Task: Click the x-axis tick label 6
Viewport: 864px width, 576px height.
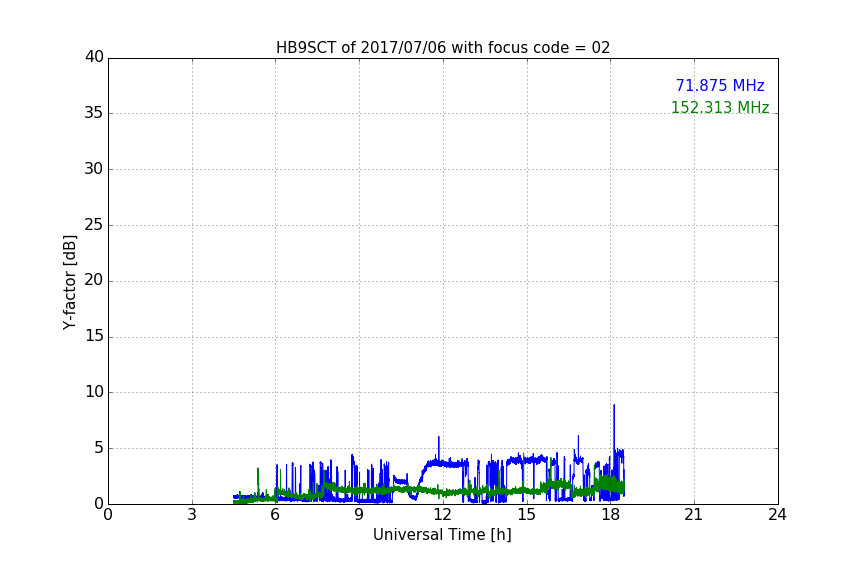Action: (275, 515)
